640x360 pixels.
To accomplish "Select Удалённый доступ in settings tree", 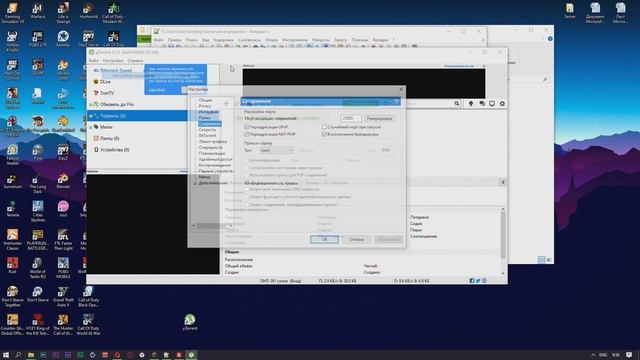I will click(x=215, y=159).
